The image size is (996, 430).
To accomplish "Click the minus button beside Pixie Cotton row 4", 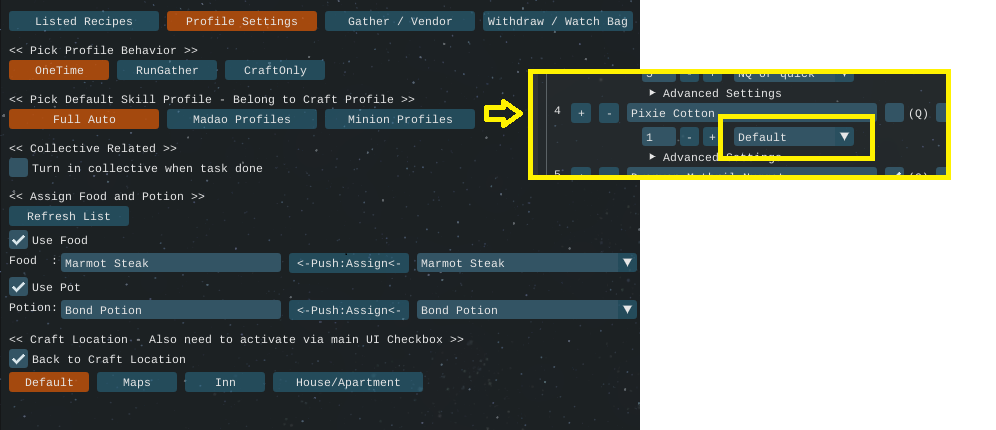I will pos(608,113).
